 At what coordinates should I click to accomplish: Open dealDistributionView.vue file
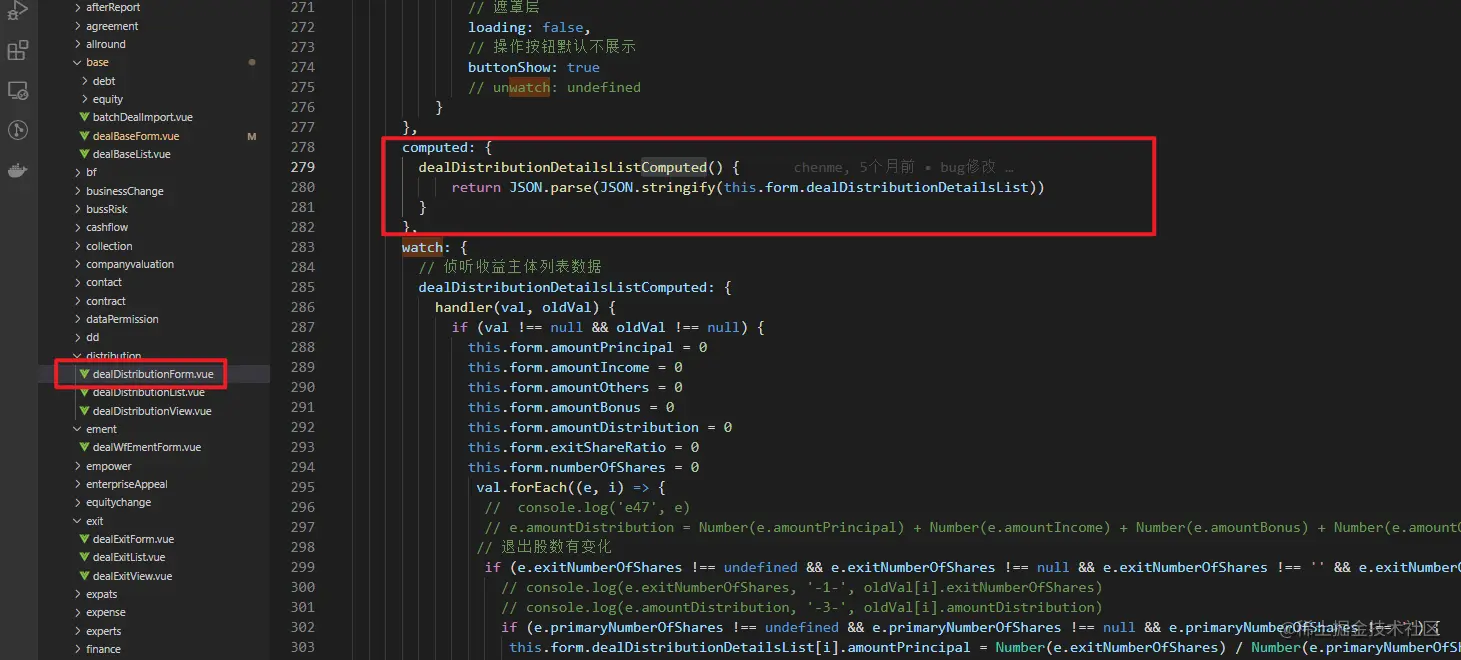pos(152,411)
